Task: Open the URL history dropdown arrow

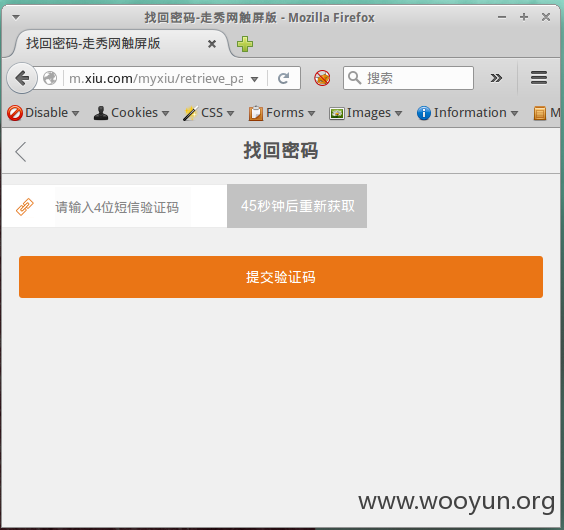Action: pyautogui.click(x=255, y=79)
